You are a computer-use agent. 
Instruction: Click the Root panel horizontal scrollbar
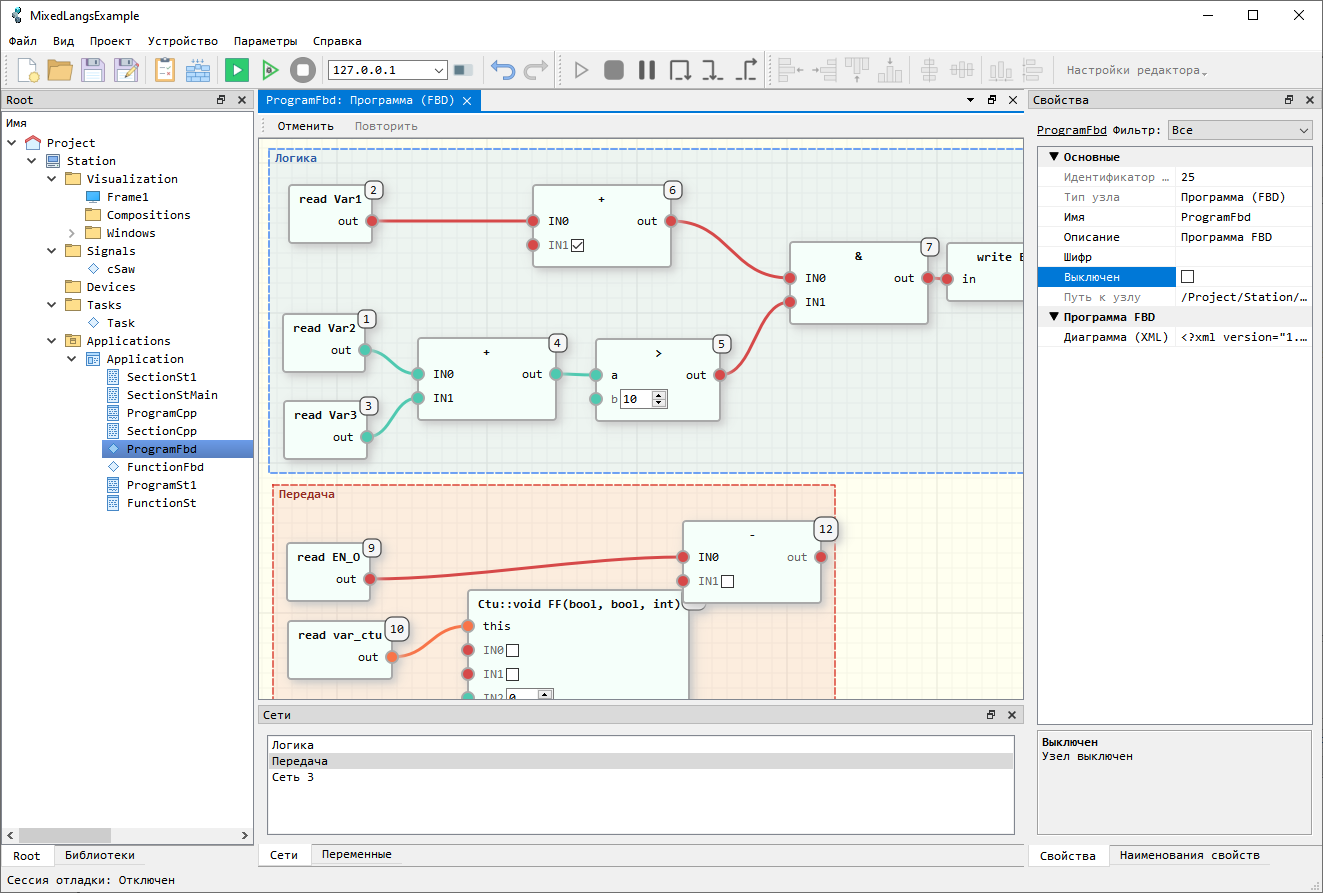[127, 835]
